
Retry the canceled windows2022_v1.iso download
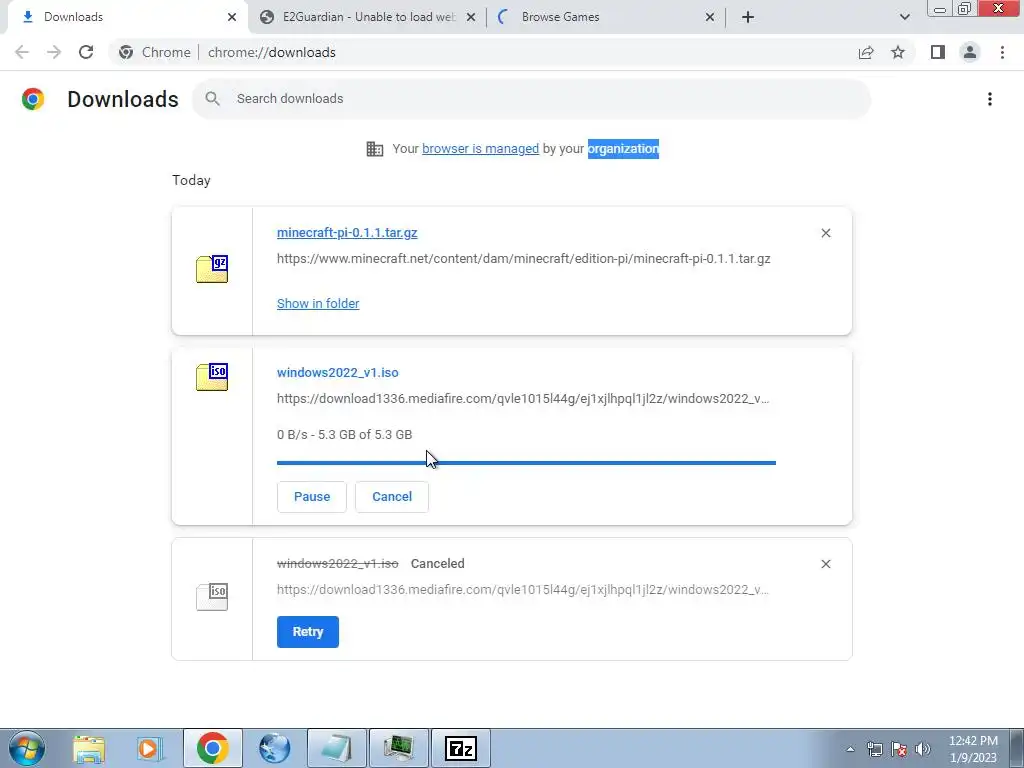point(308,632)
